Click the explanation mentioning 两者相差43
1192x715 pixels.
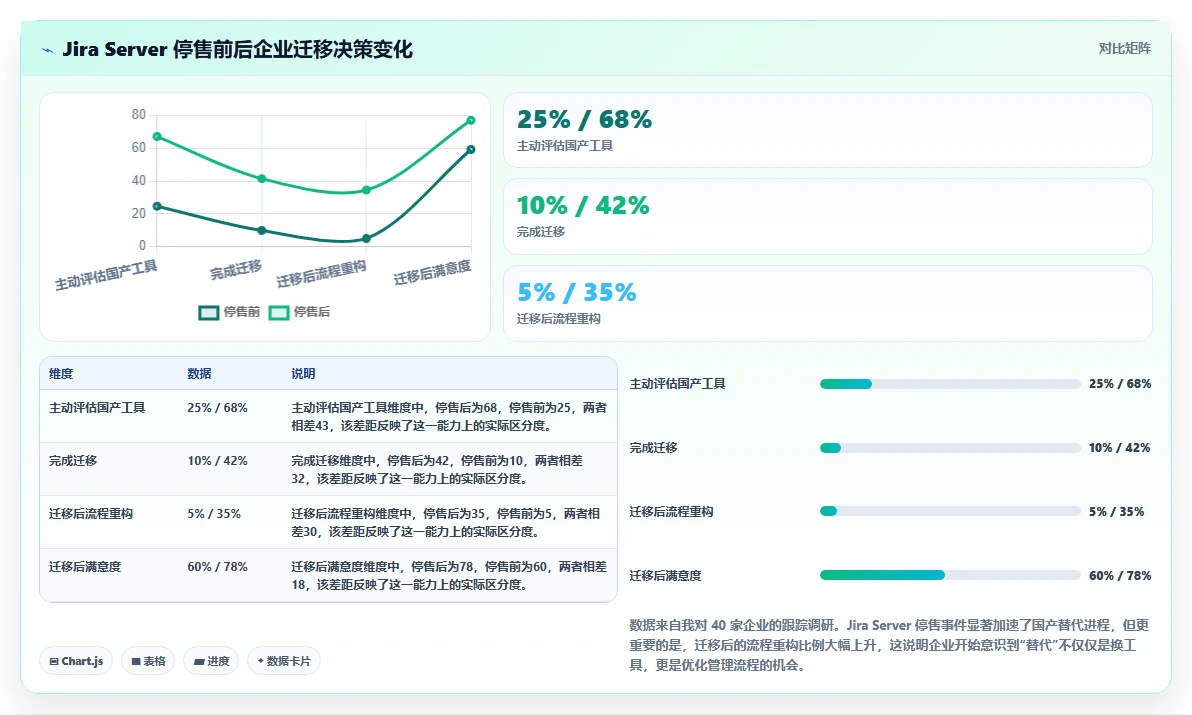pyautogui.click(x=449, y=416)
